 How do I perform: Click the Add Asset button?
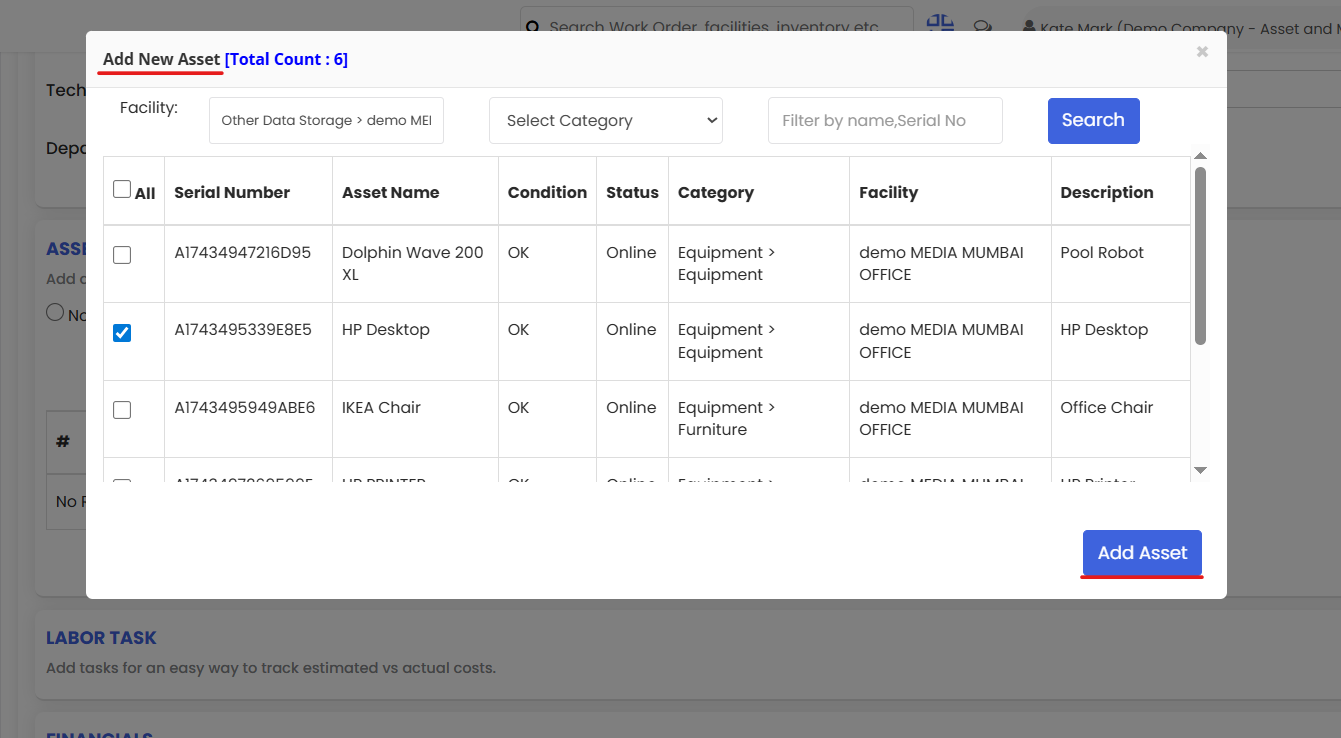1142,553
